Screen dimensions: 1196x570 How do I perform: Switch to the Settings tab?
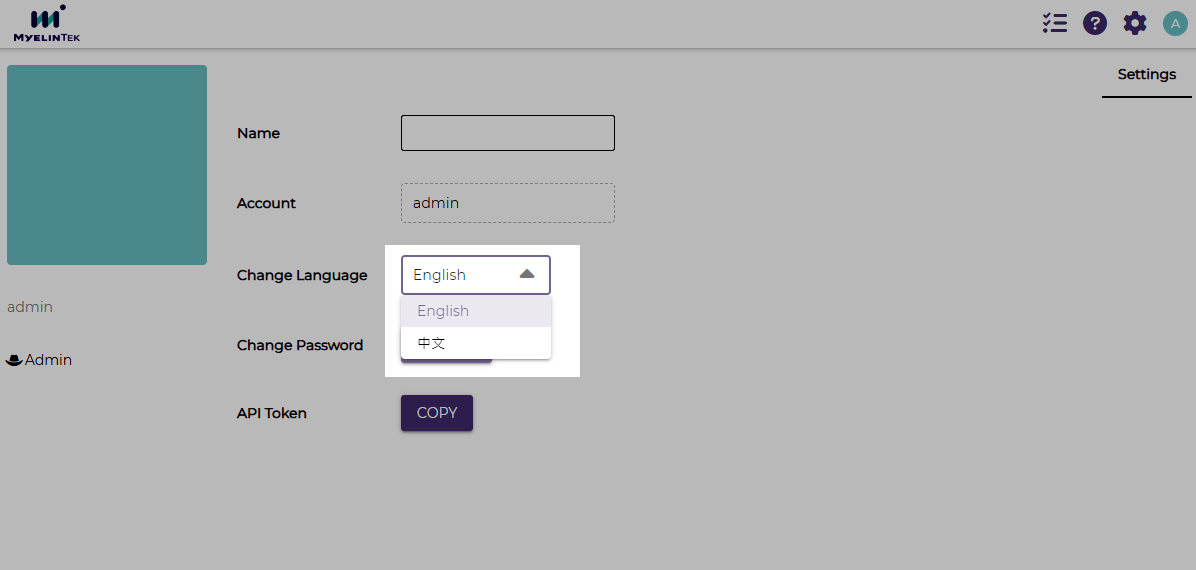[x=1146, y=75]
